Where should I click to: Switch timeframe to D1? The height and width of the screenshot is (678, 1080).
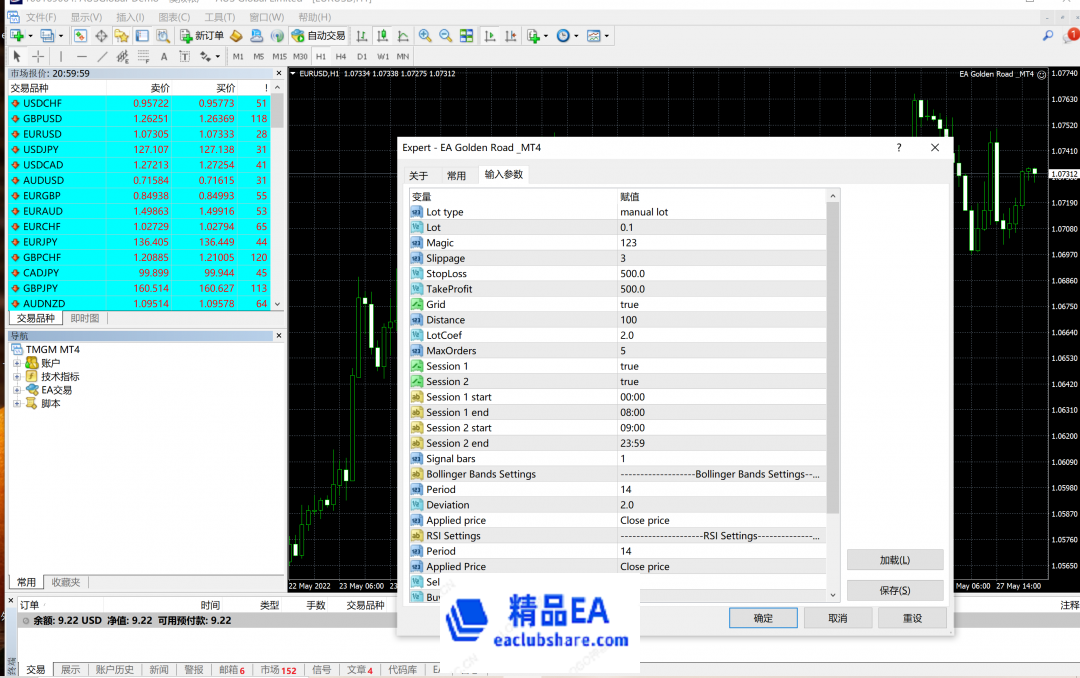click(x=362, y=56)
